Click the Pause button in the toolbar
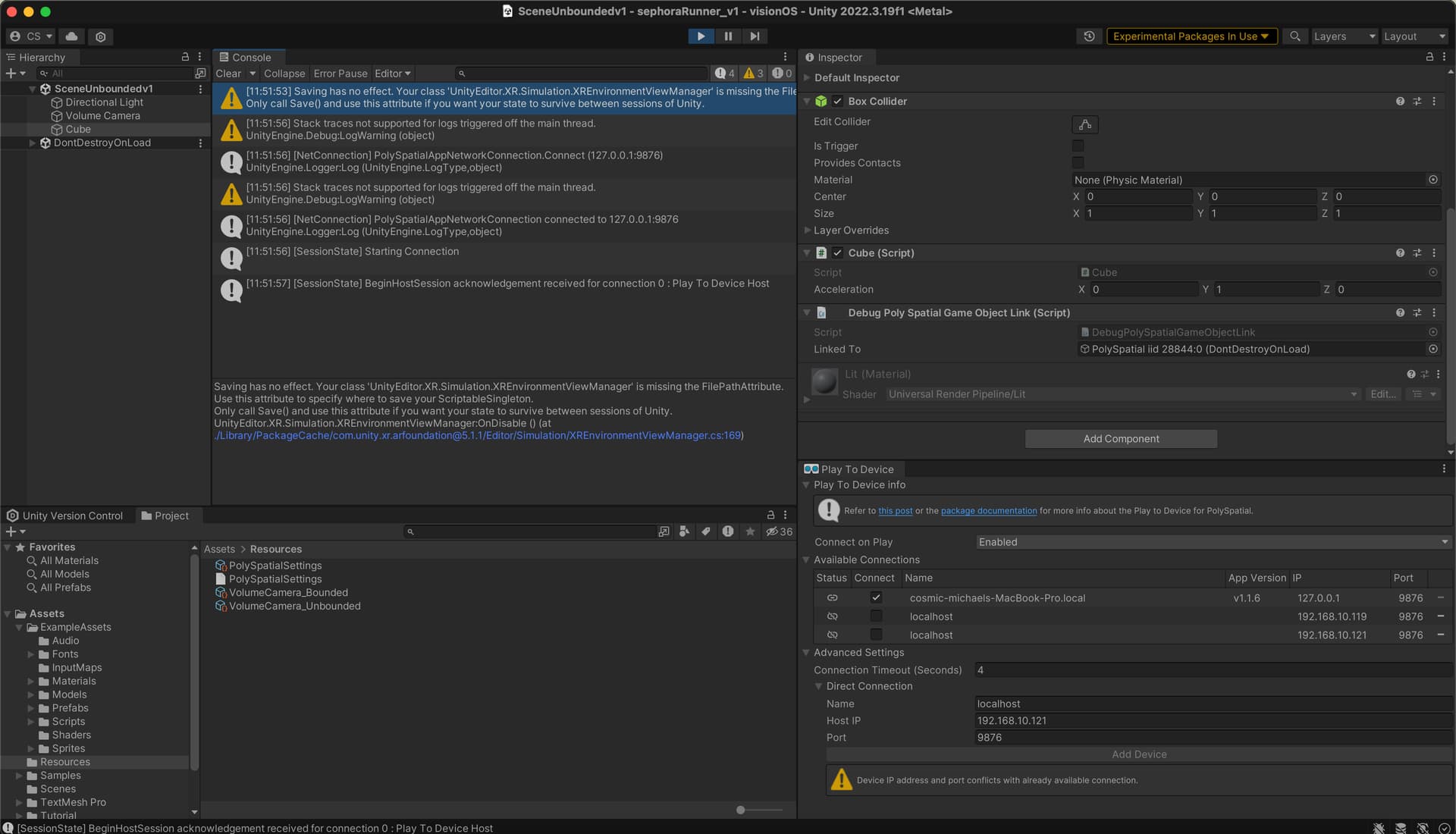 [727, 36]
